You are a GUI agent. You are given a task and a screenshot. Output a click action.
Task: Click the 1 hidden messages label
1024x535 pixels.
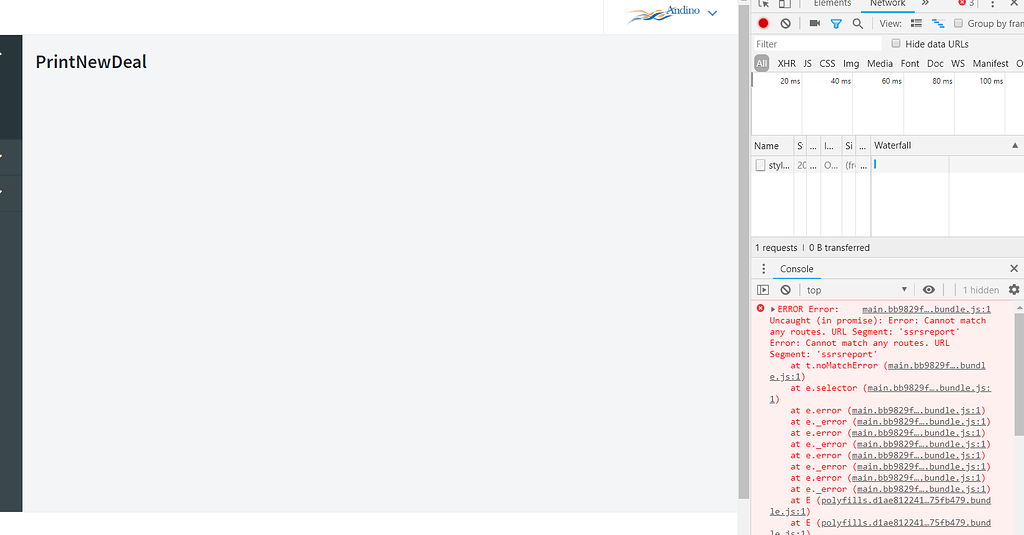(980, 290)
